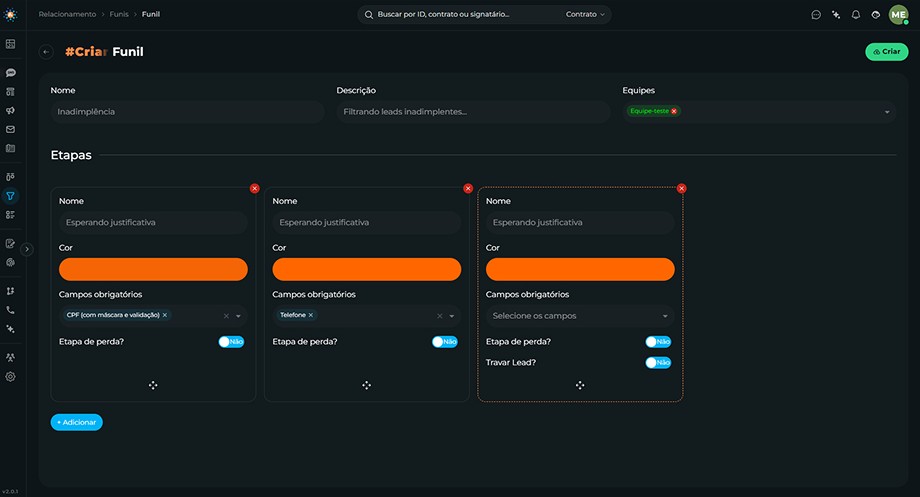
Task: Click the Nome field showing Inadimplência
Action: click(x=188, y=111)
